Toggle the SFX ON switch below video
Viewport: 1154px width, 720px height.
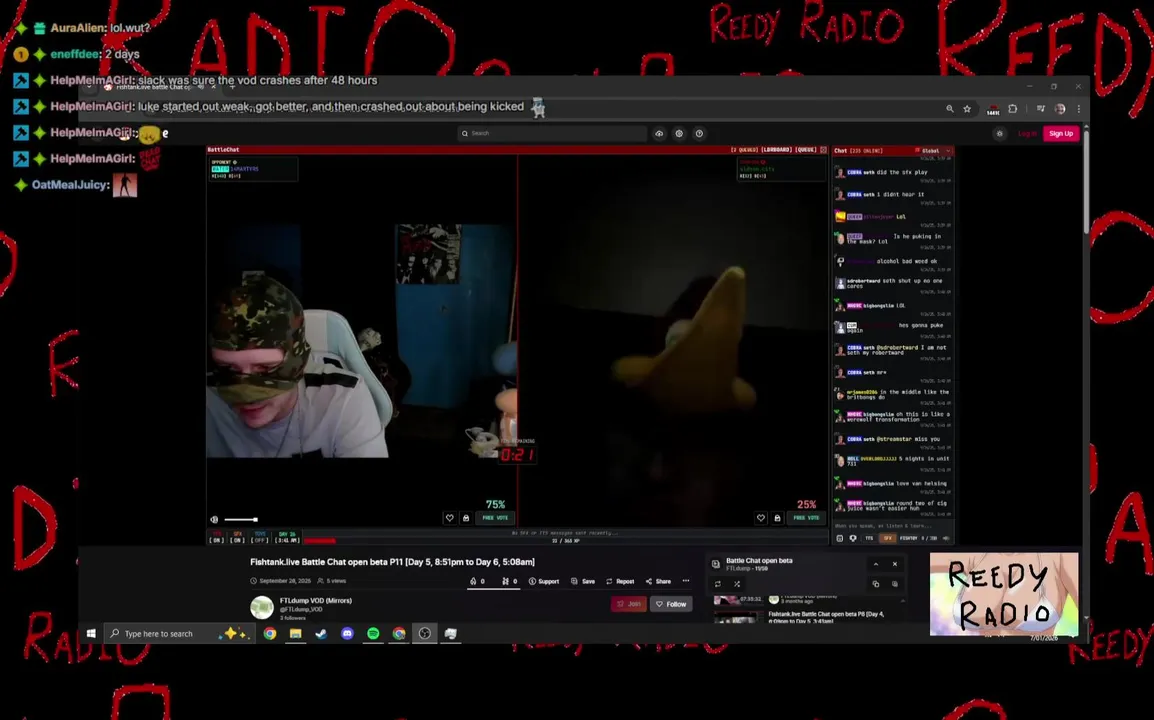pyautogui.click(x=237, y=537)
